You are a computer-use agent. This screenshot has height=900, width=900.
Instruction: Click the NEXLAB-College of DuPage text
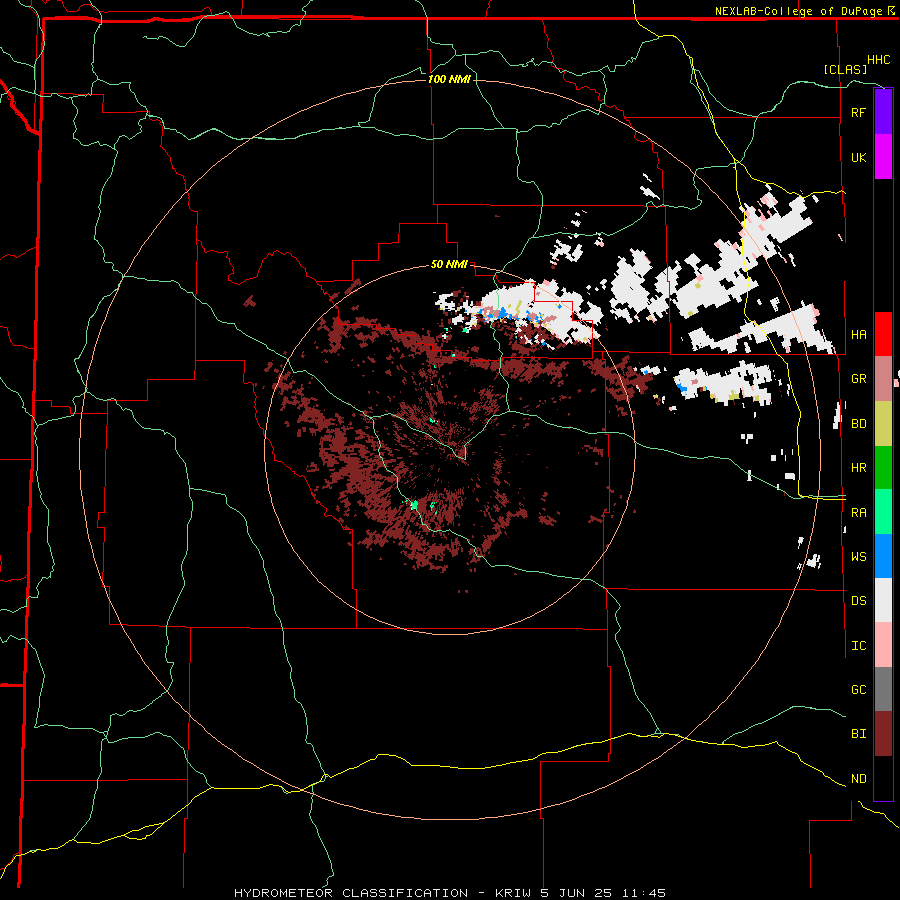click(x=798, y=11)
